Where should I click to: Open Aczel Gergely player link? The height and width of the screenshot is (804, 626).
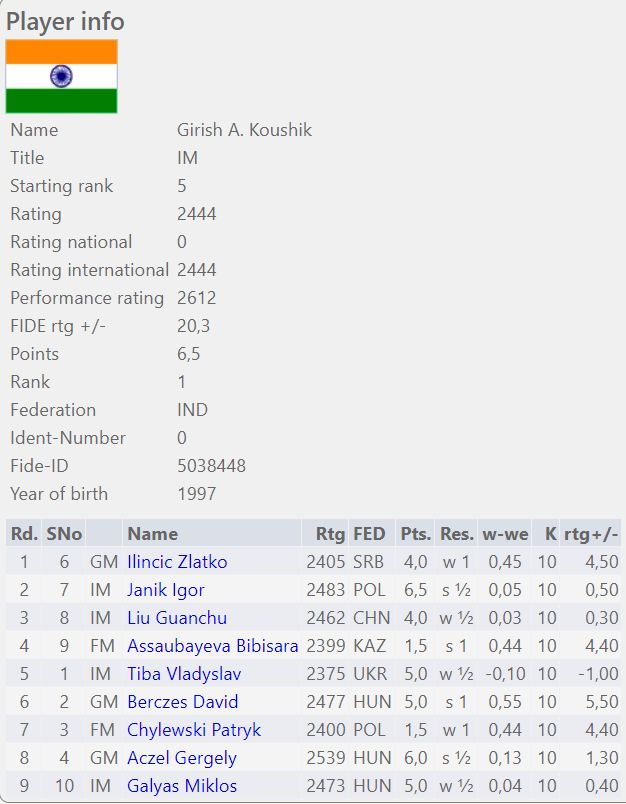coord(182,758)
